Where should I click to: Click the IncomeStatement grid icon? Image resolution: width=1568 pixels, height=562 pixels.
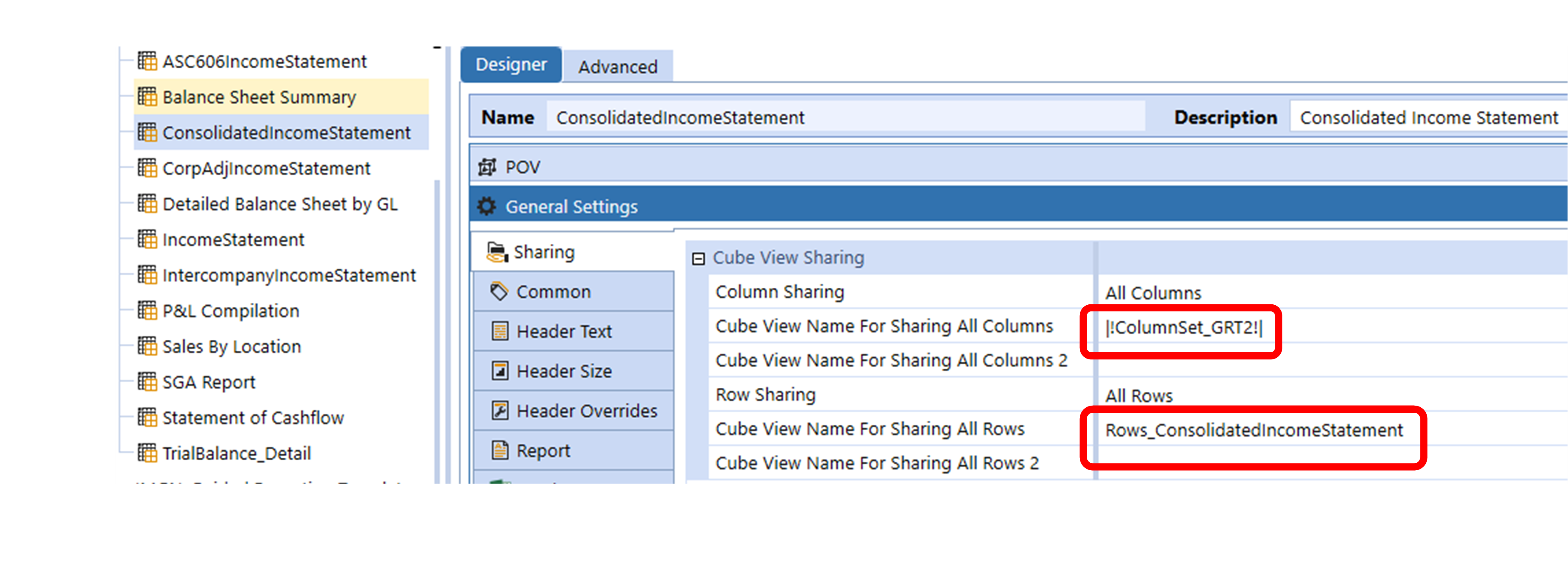coord(147,238)
